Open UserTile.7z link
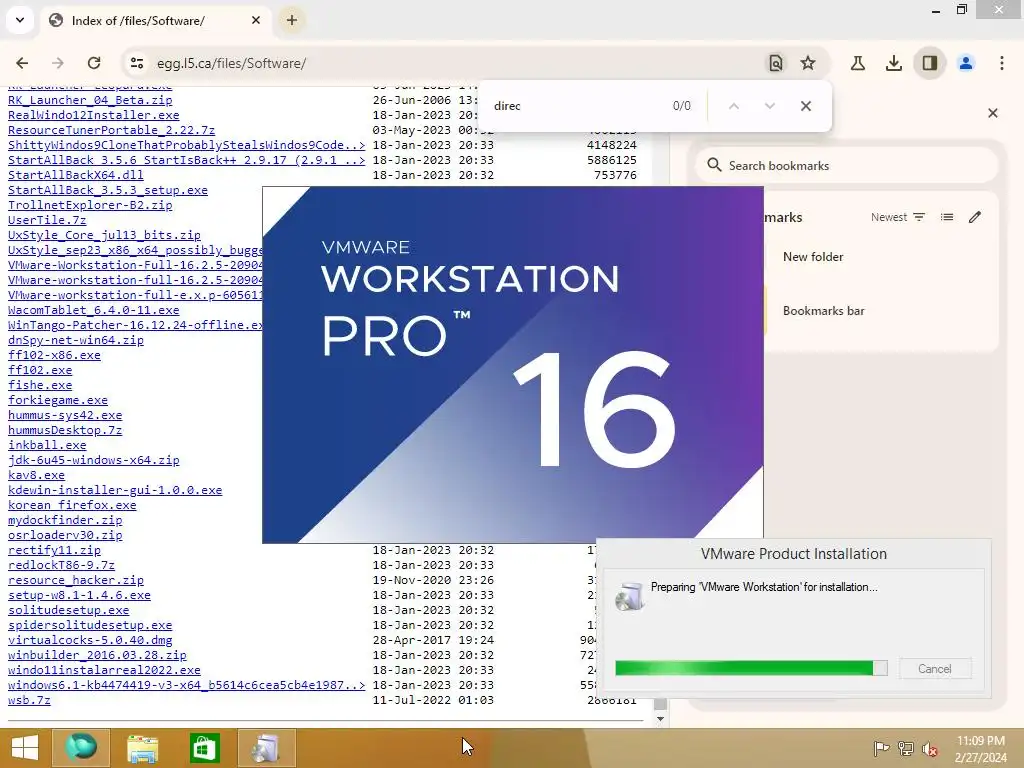1024x768 pixels. click(47, 220)
